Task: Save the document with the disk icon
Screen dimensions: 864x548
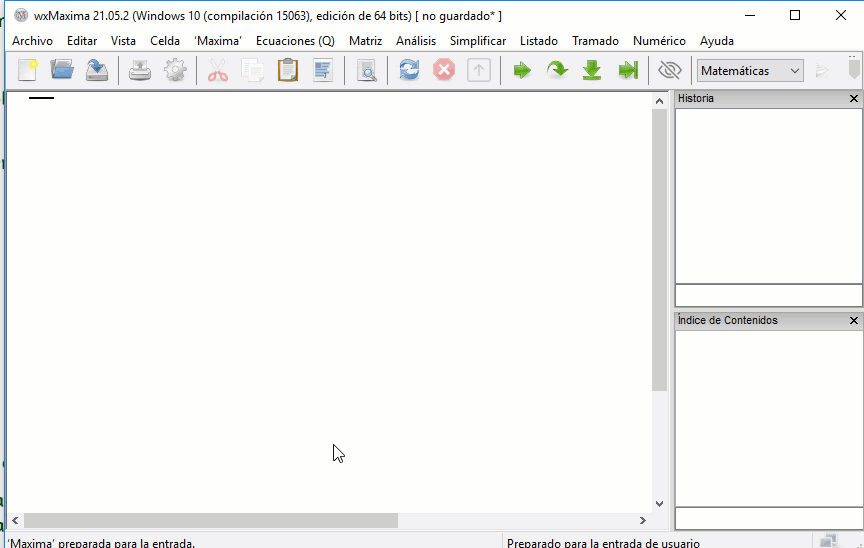Action: pos(97,70)
